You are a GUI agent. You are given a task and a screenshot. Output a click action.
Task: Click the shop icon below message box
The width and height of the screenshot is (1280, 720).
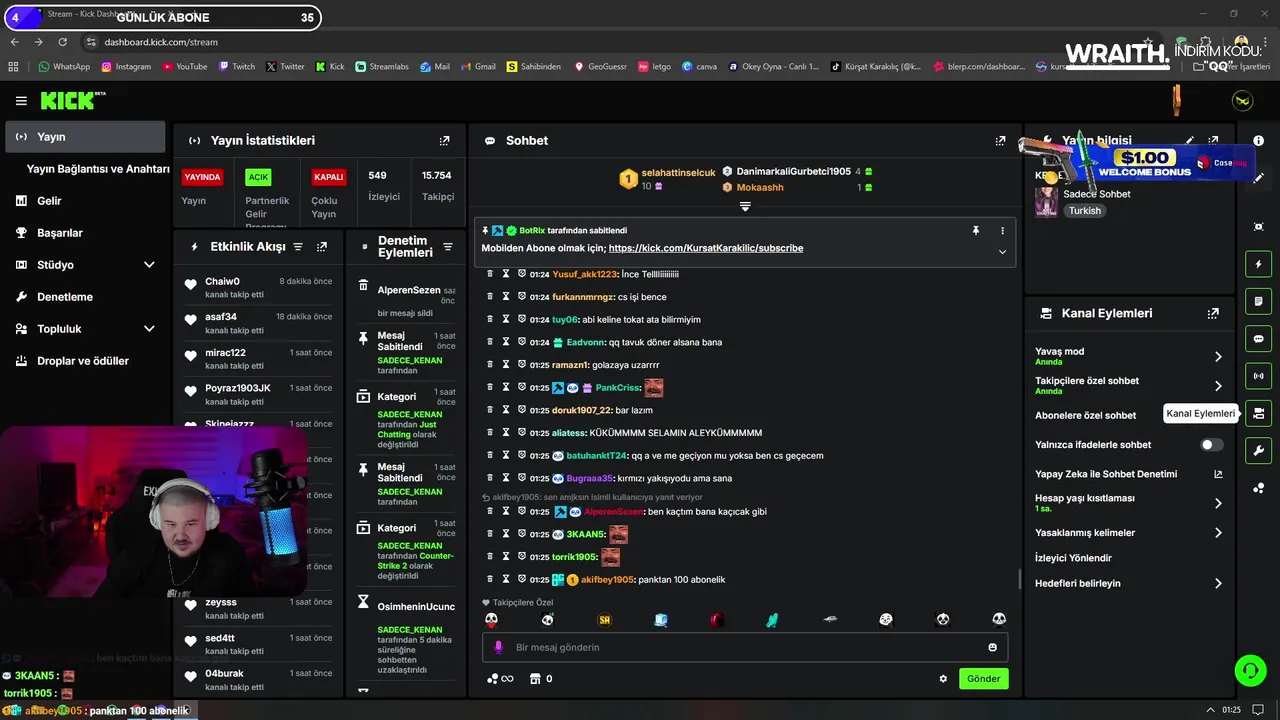click(535, 679)
